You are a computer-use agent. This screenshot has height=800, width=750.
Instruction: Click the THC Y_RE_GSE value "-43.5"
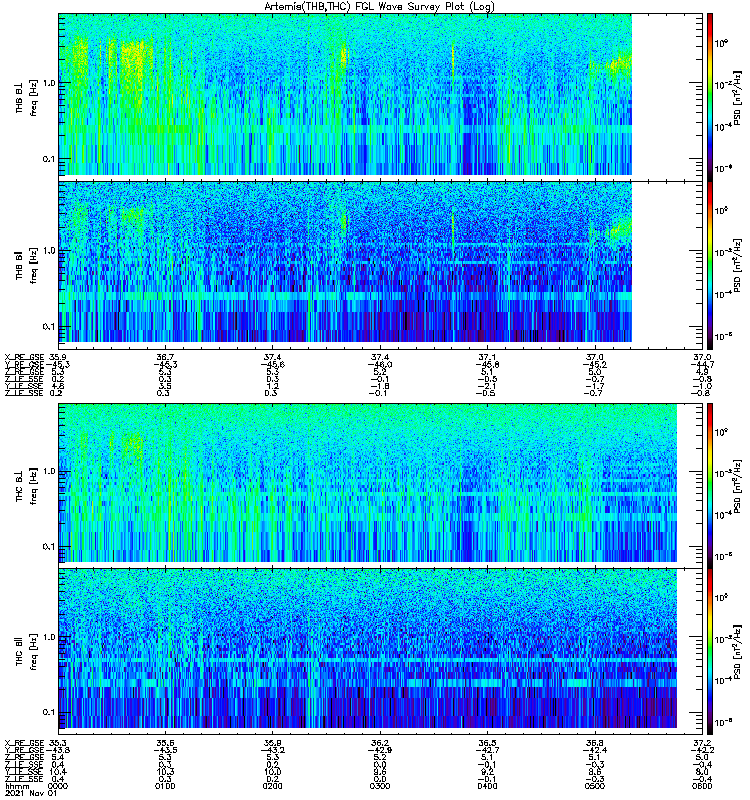pos(165,750)
